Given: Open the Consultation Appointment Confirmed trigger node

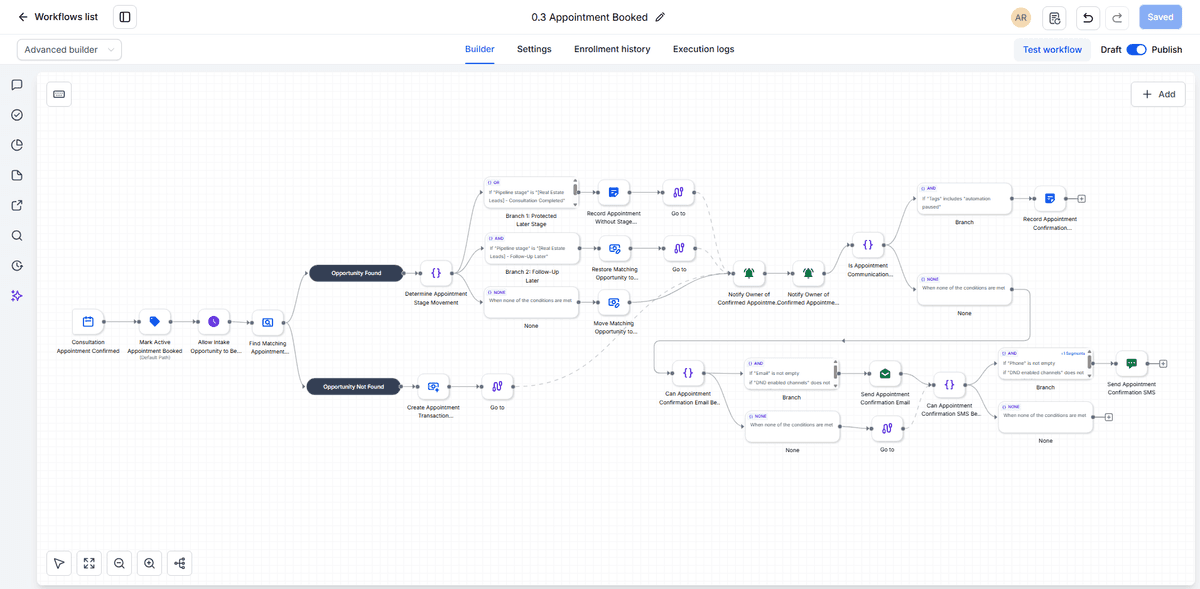Looking at the screenshot, I should coord(88,322).
